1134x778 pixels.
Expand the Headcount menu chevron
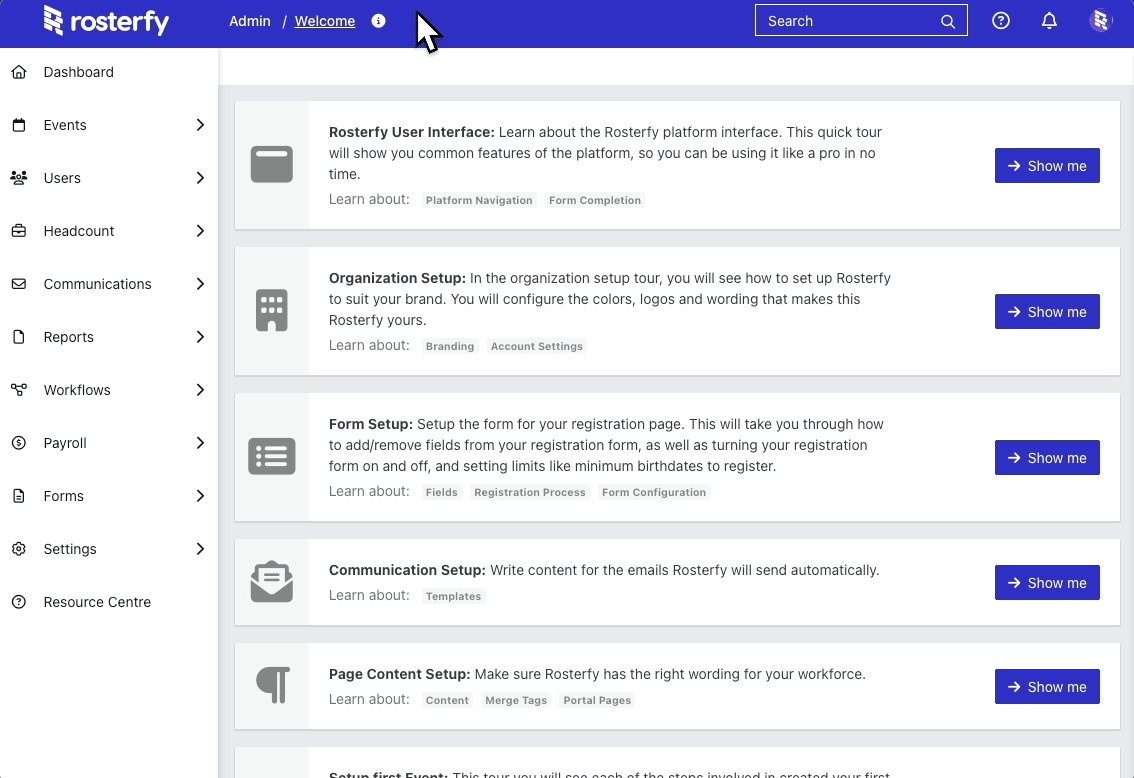point(200,231)
